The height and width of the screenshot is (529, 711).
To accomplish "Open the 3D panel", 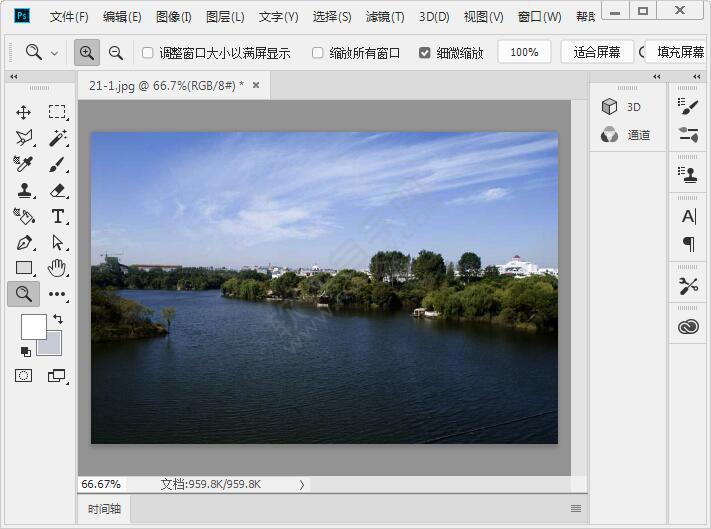I will pyautogui.click(x=621, y=107).
